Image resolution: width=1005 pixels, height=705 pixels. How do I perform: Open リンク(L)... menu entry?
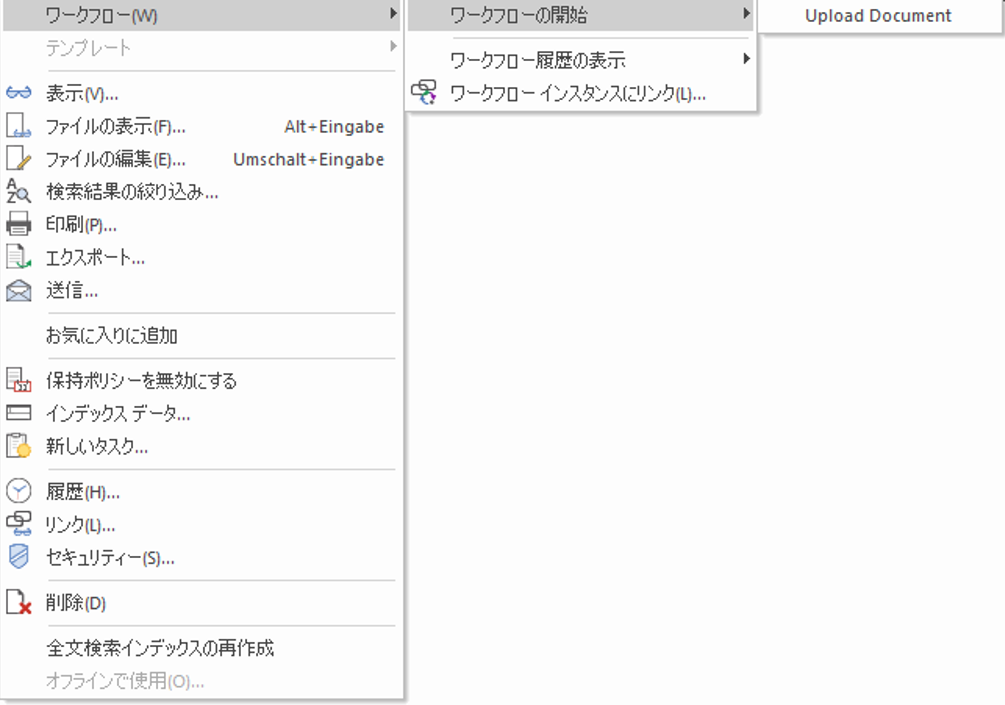[202, 525]
